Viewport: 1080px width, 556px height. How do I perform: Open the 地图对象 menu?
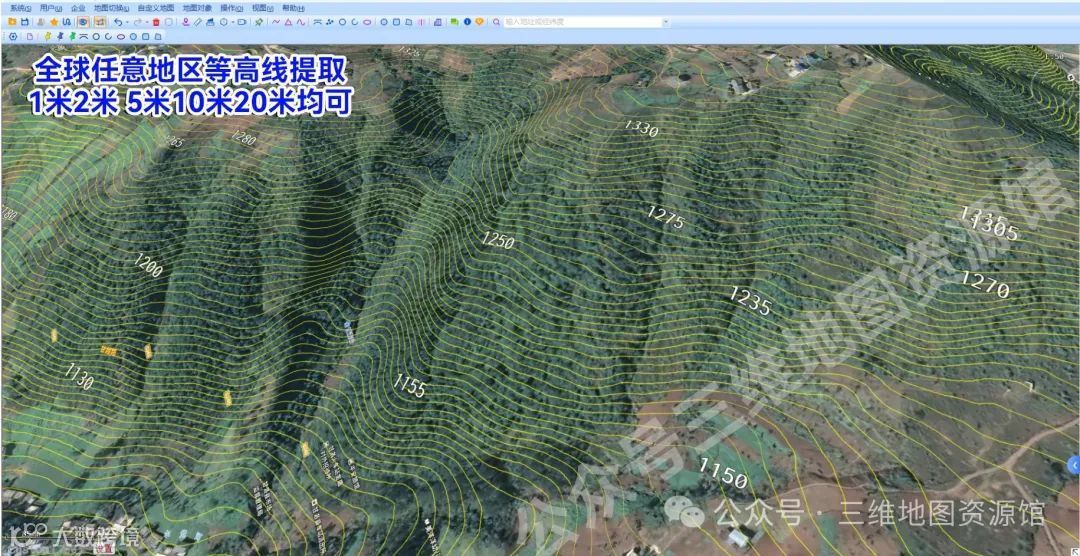tap(197, 8)
